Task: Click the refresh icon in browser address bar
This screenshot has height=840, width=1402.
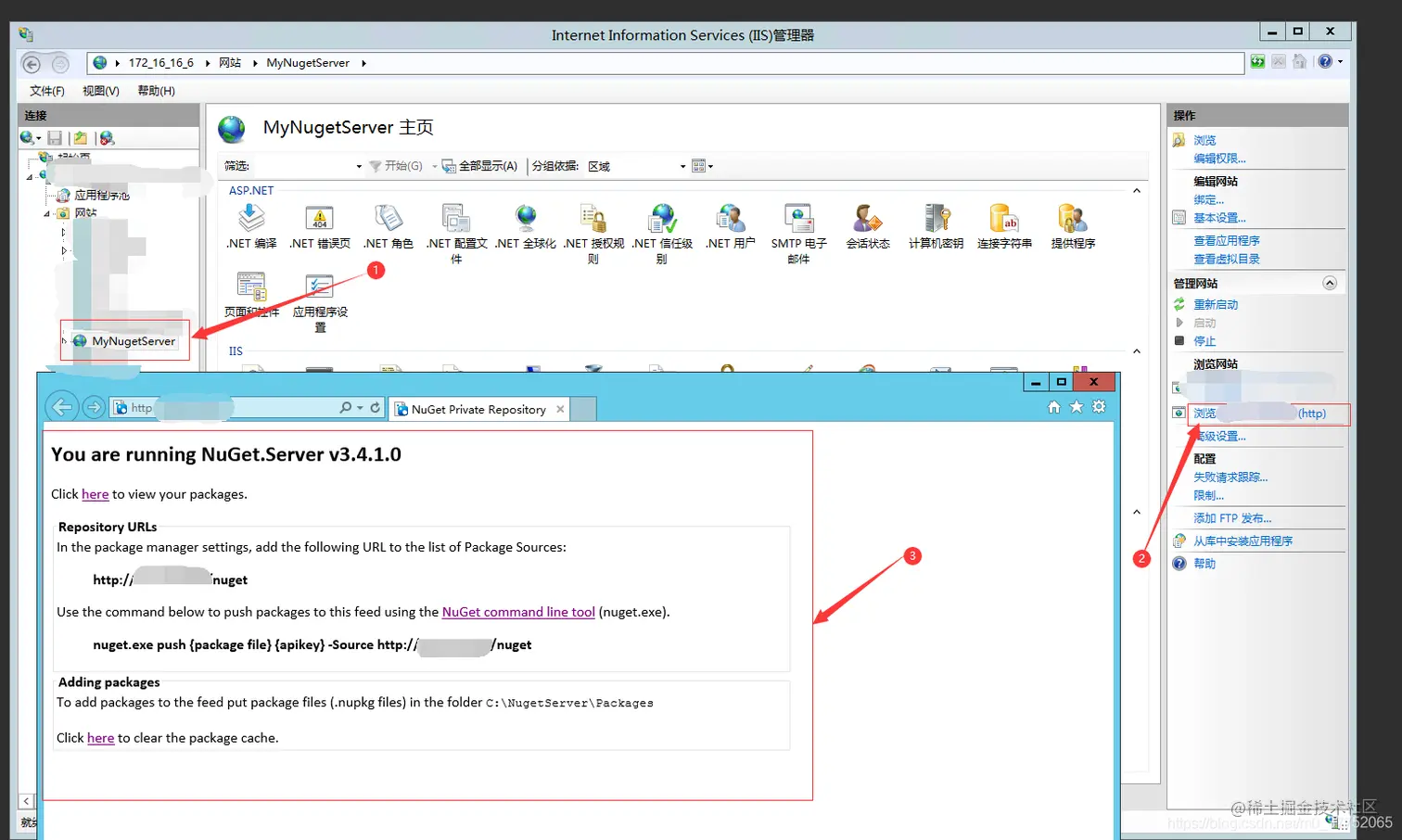Action: pyautogui.click(x=375, y=408)
